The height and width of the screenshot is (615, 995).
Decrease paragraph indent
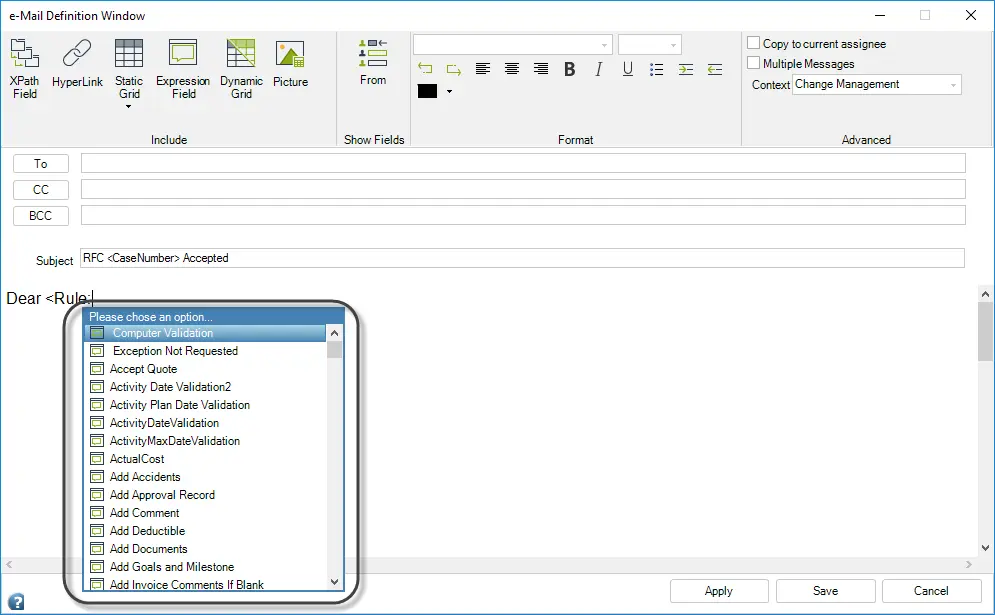[x=715, y=69]
